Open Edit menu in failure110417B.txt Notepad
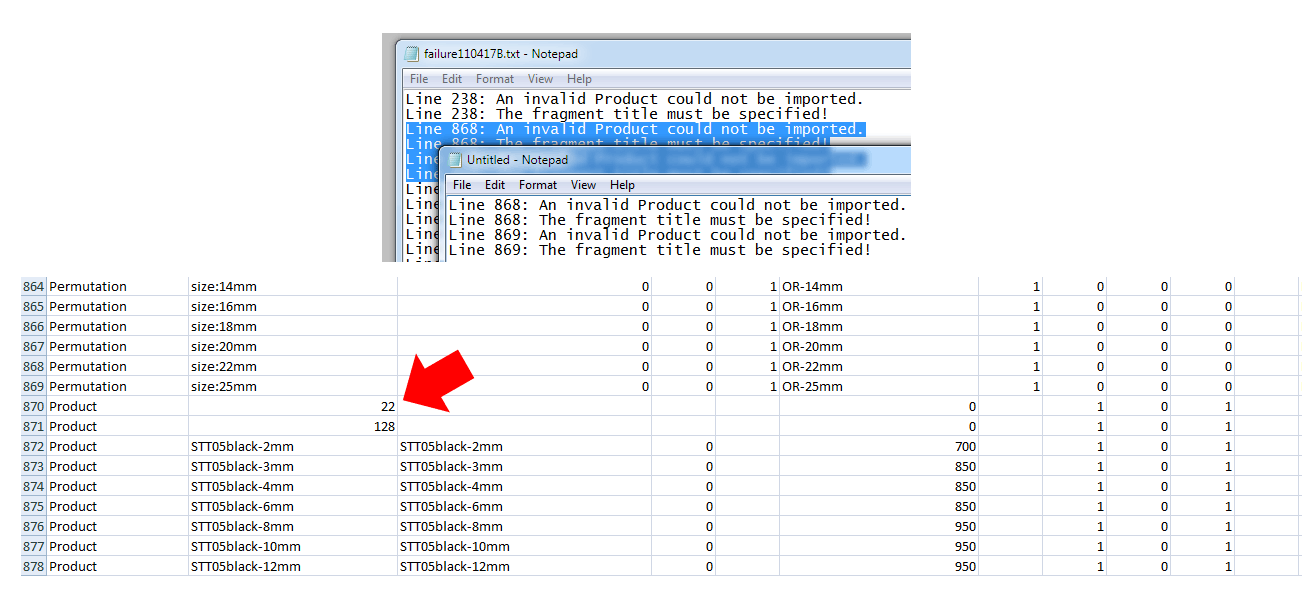 pyautogui.click(x=452, y=79)
